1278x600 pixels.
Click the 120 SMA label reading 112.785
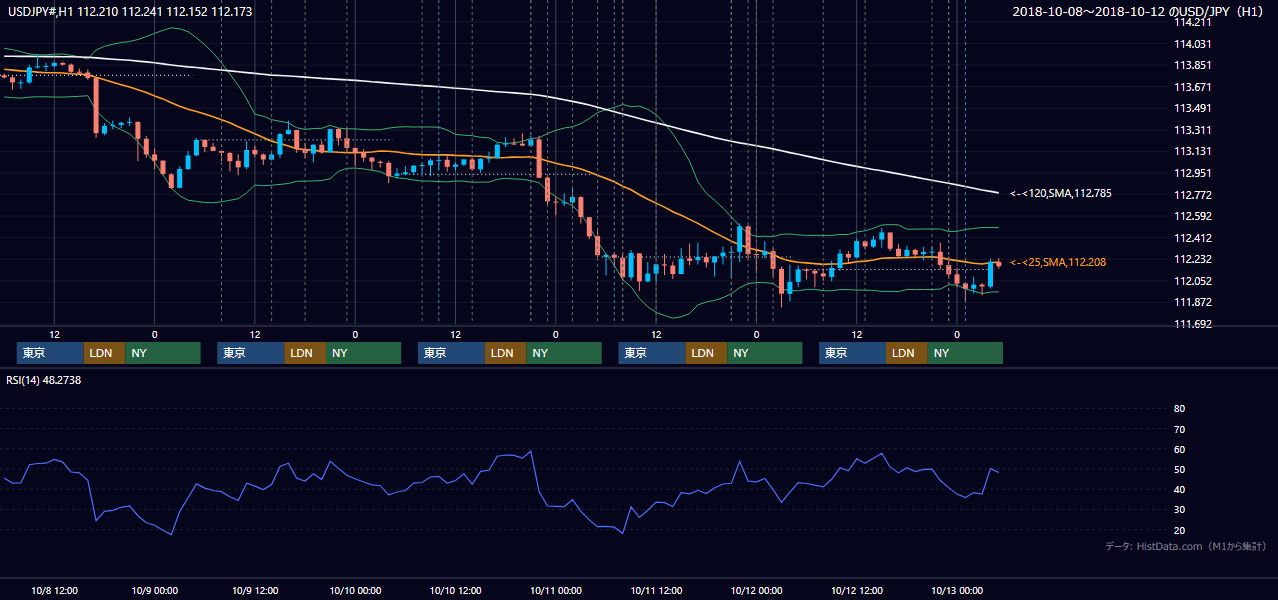[x=1060, y=194]
